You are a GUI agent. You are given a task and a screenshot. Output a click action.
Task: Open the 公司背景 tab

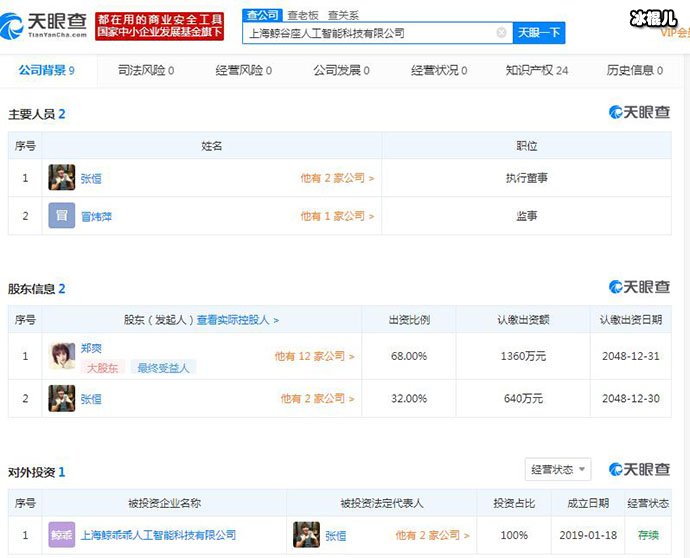(x=47, y=70)
